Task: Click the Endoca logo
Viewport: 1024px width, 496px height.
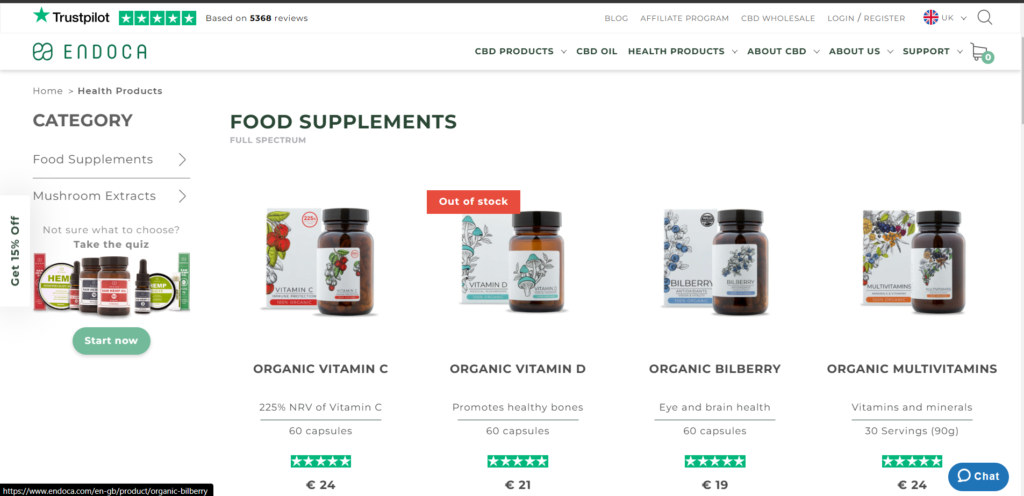Action: click(x=89, y=52)
